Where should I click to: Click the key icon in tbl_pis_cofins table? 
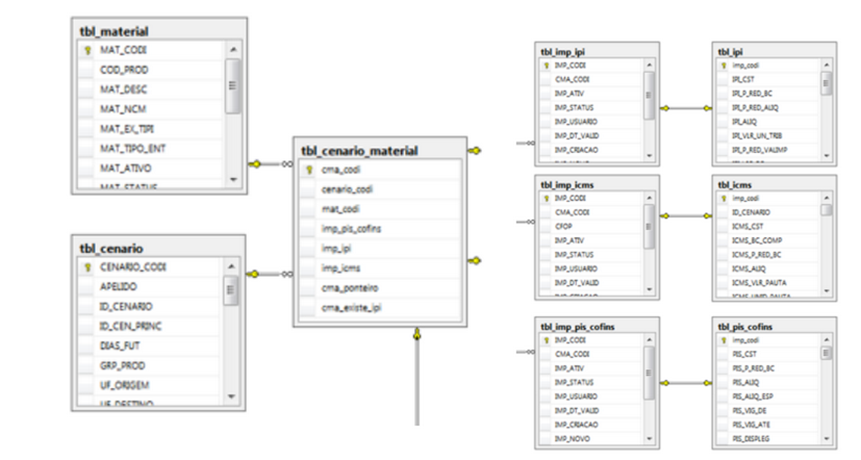coord(724,340)
